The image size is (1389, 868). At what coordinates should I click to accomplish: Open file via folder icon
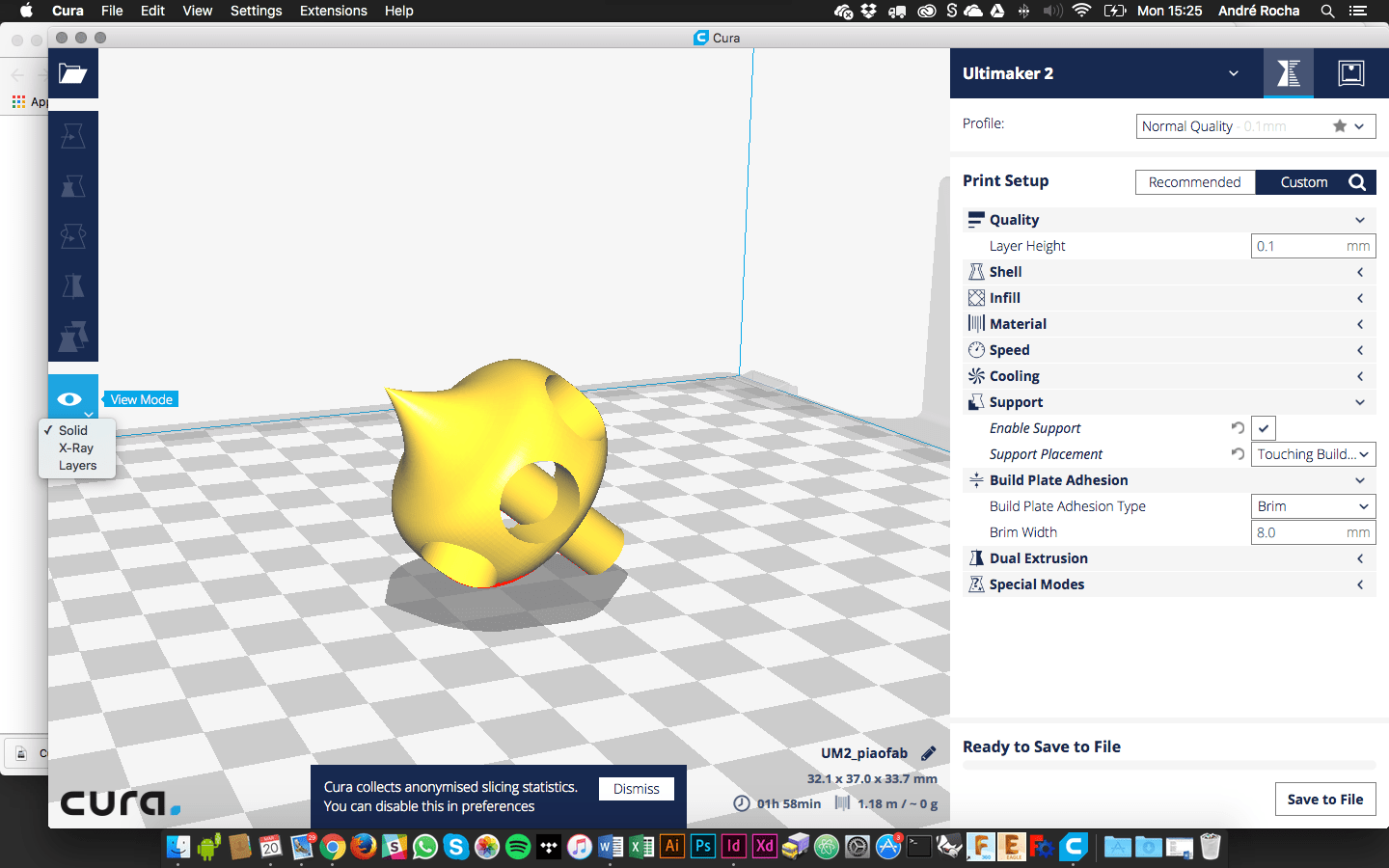pos(73,73)
